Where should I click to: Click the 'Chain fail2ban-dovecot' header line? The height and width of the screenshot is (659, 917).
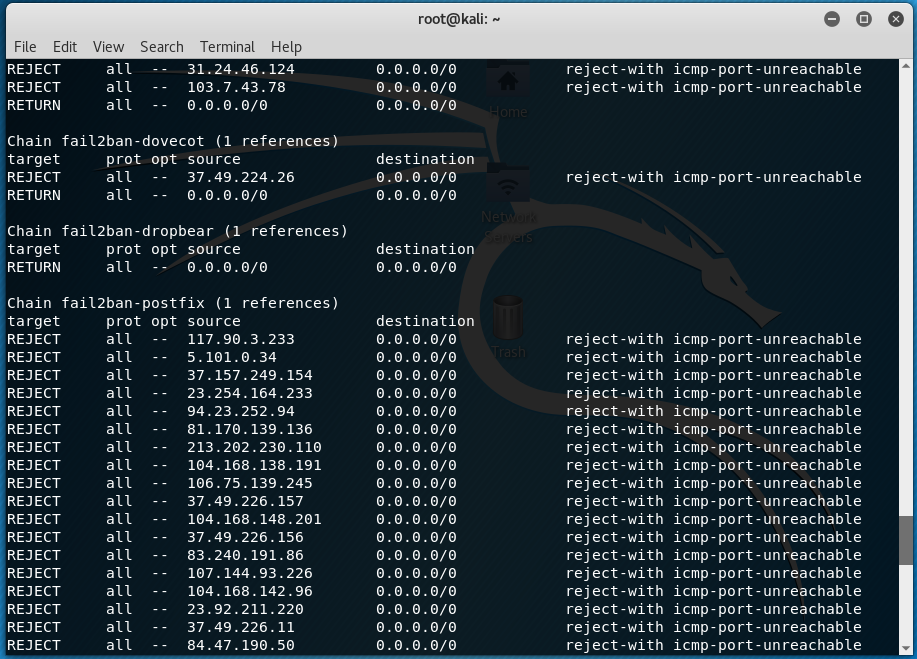173,141
